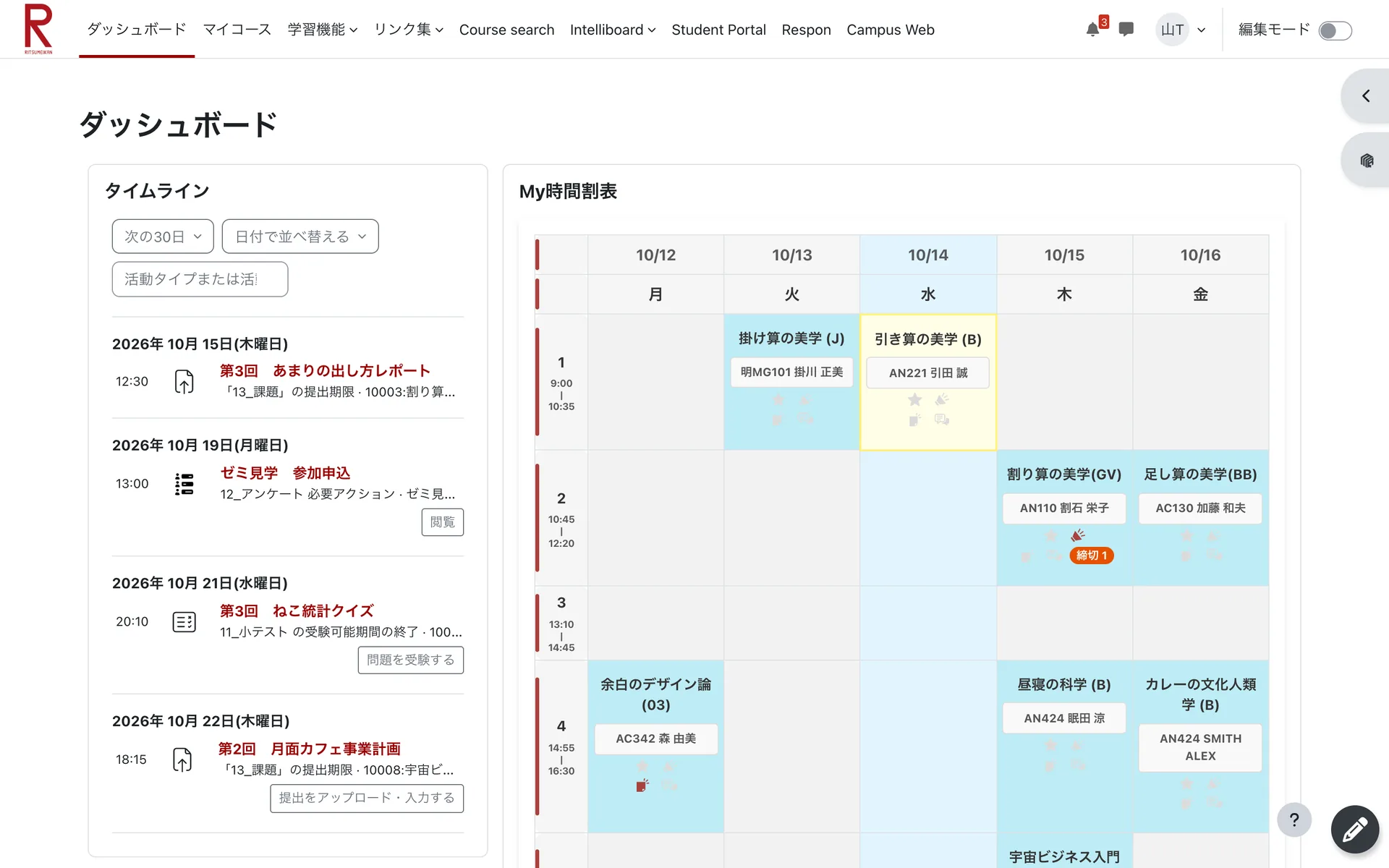
Task: Open Student Portal in the navigation
Action: (x=718, y=30)
